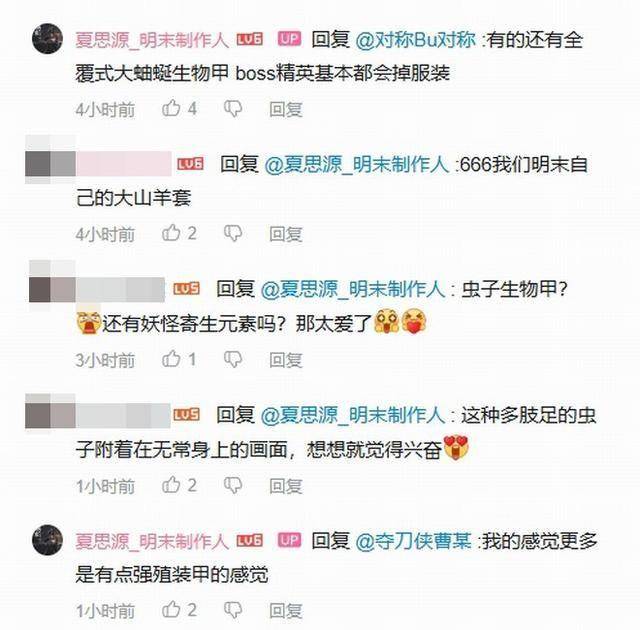Dislike the 多肢足的虫子 comment
640x630 pixels.
click(x=233, y=485)
